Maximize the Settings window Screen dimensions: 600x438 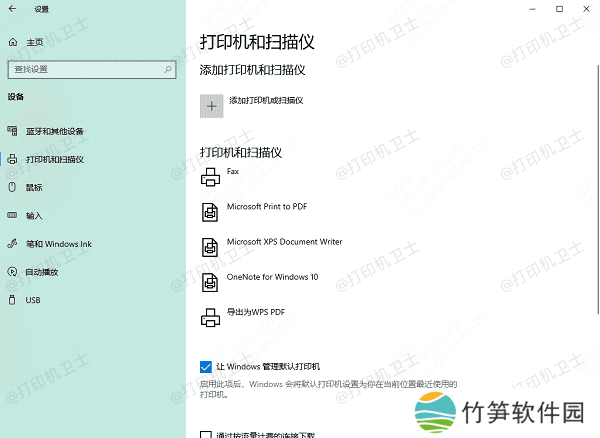(x=559, y=9)
